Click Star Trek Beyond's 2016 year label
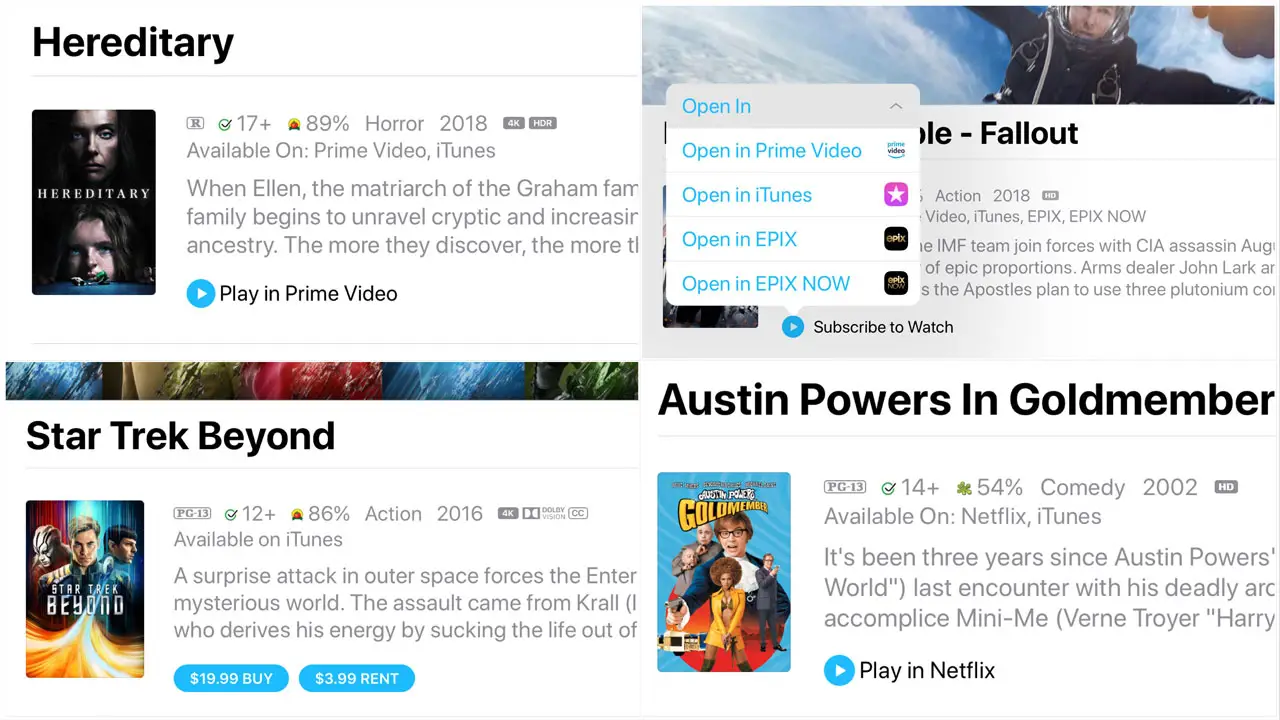Image resolution: width=1280 pixels, height=720 pixels. point(460,514)
